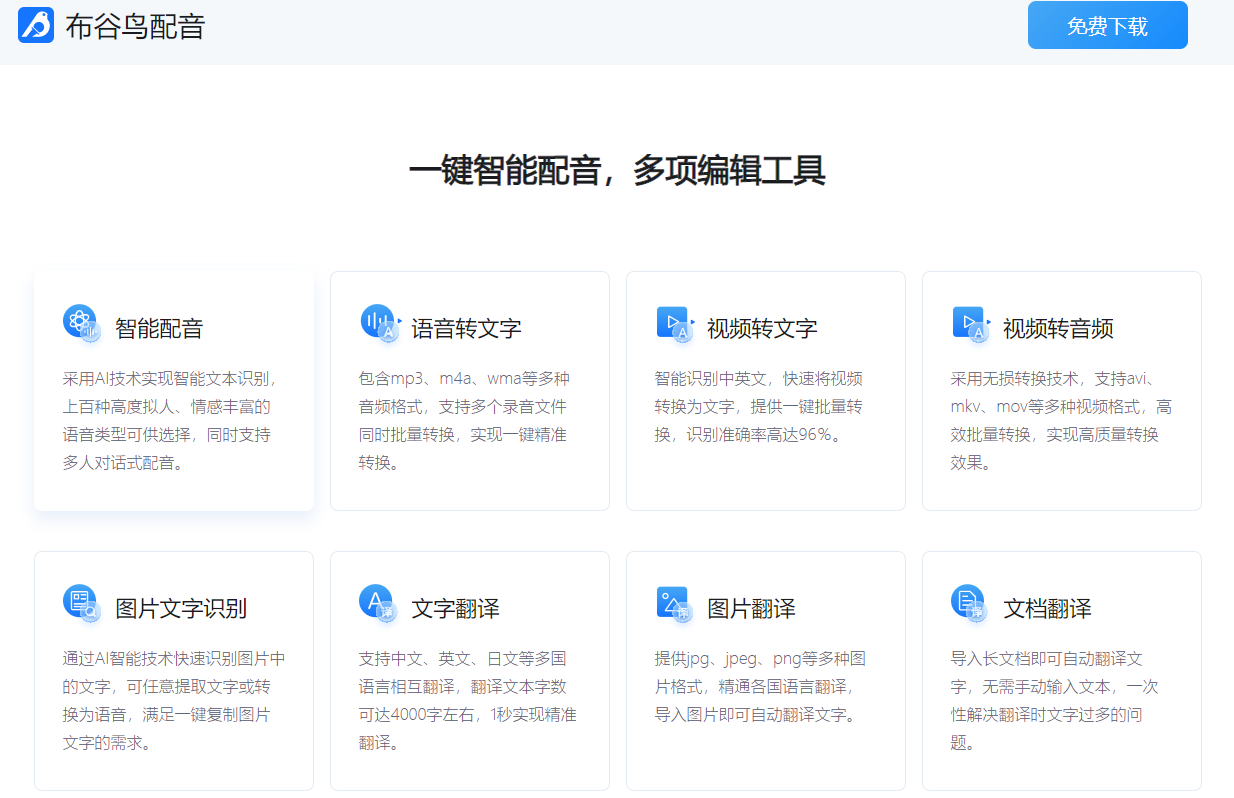Screen dimensions: 1234x798
Task: Click the 布谷鸟配音 bird logo icon
Action: coord(36,25)
